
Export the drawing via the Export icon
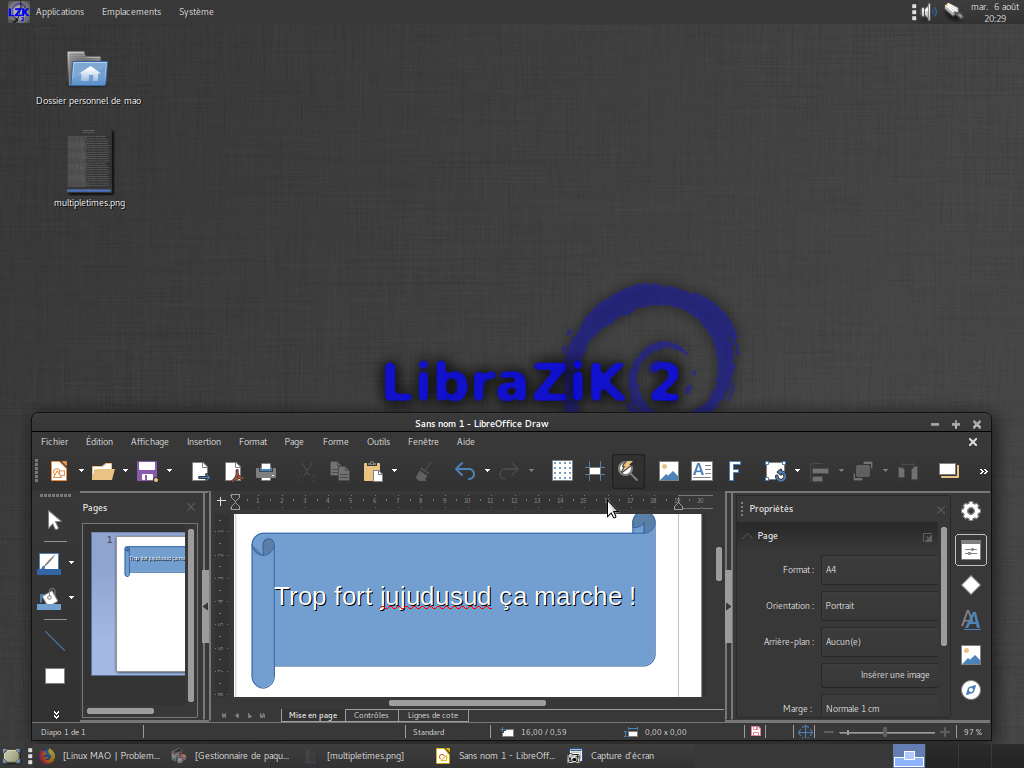200,471
